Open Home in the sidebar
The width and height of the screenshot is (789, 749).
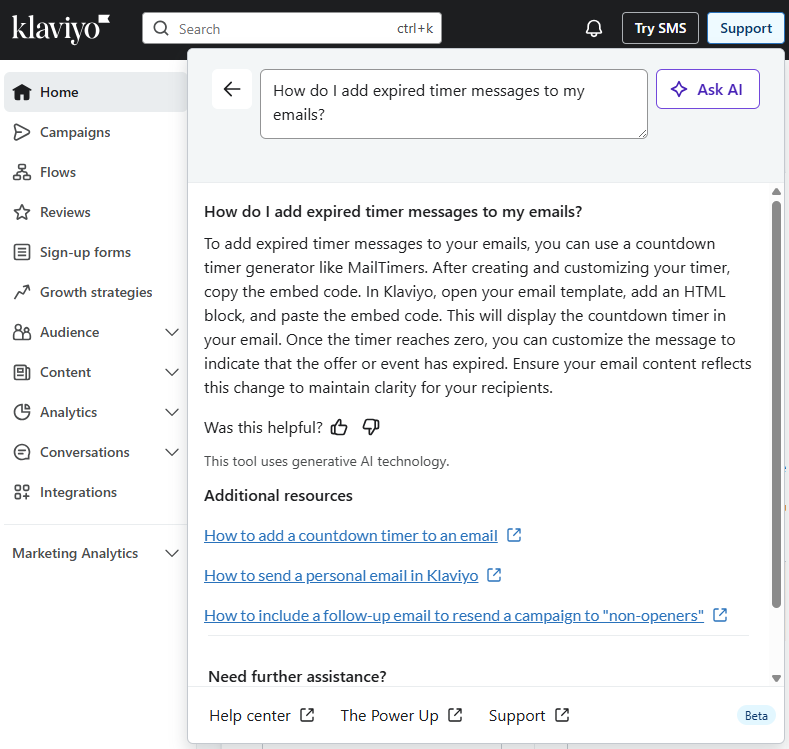96,92
